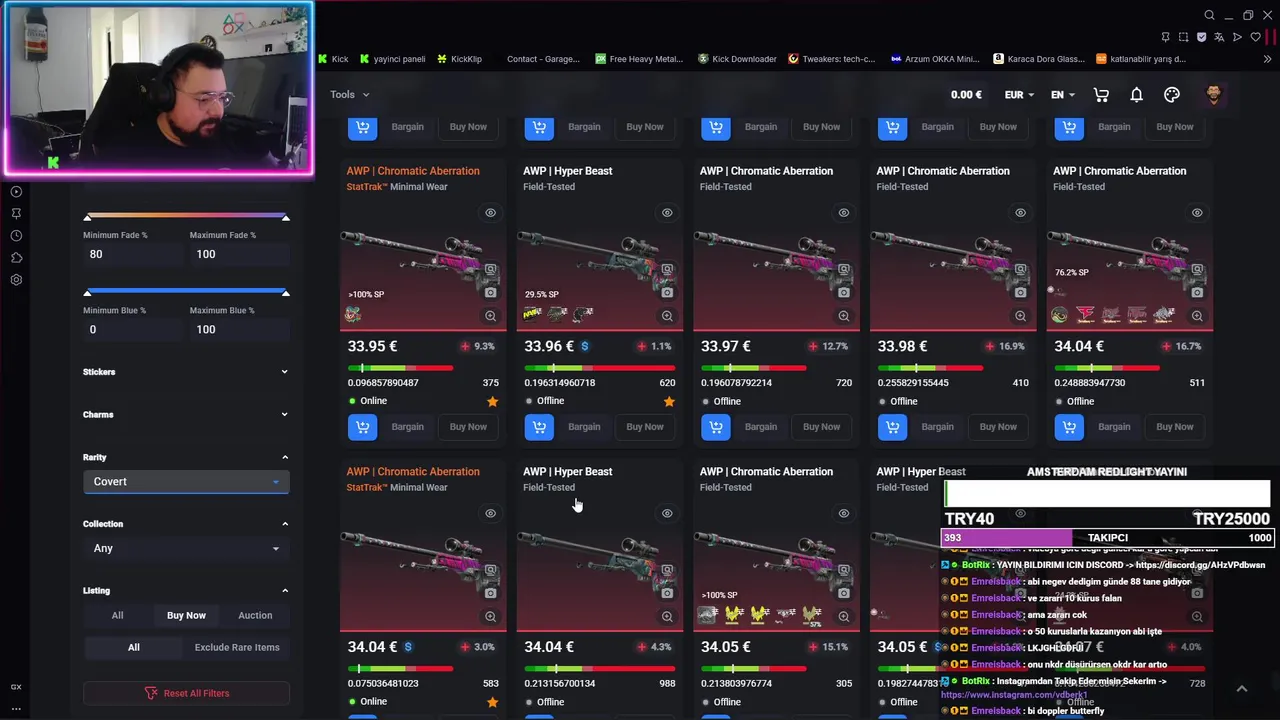The width and height of the screenshot is (1280, 720).
Task: Take screenshot of the 33.98 € AWP
Action: [1020, 292]
